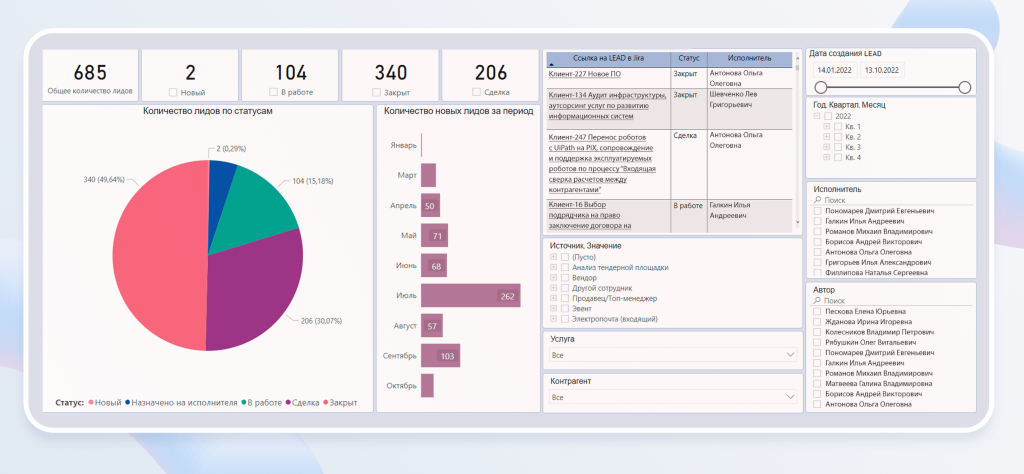Image resolution: width=1024 pixels, height=474 pixels.
Task: Check the 2022 year checkbox
Action: pos(829,116)
